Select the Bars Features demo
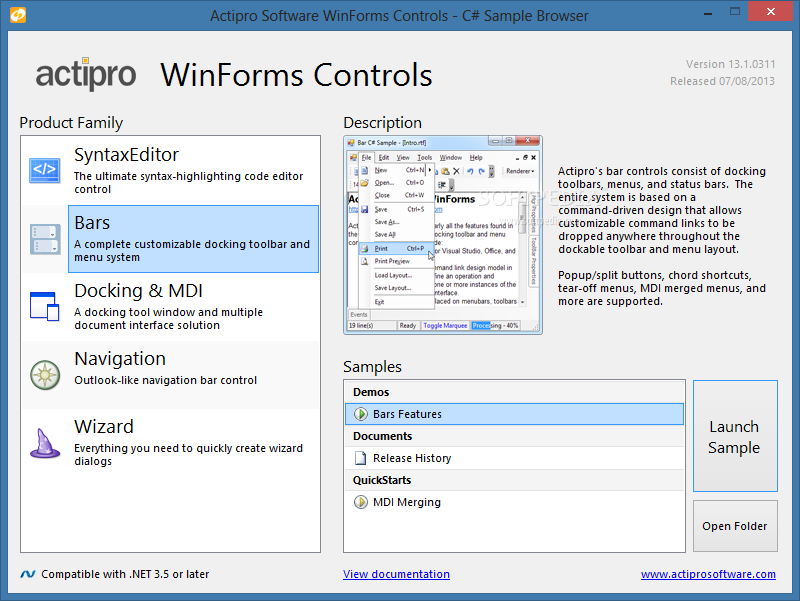Image resolution: width=800 pixels, height=601 pixels. tap(514, 414)
